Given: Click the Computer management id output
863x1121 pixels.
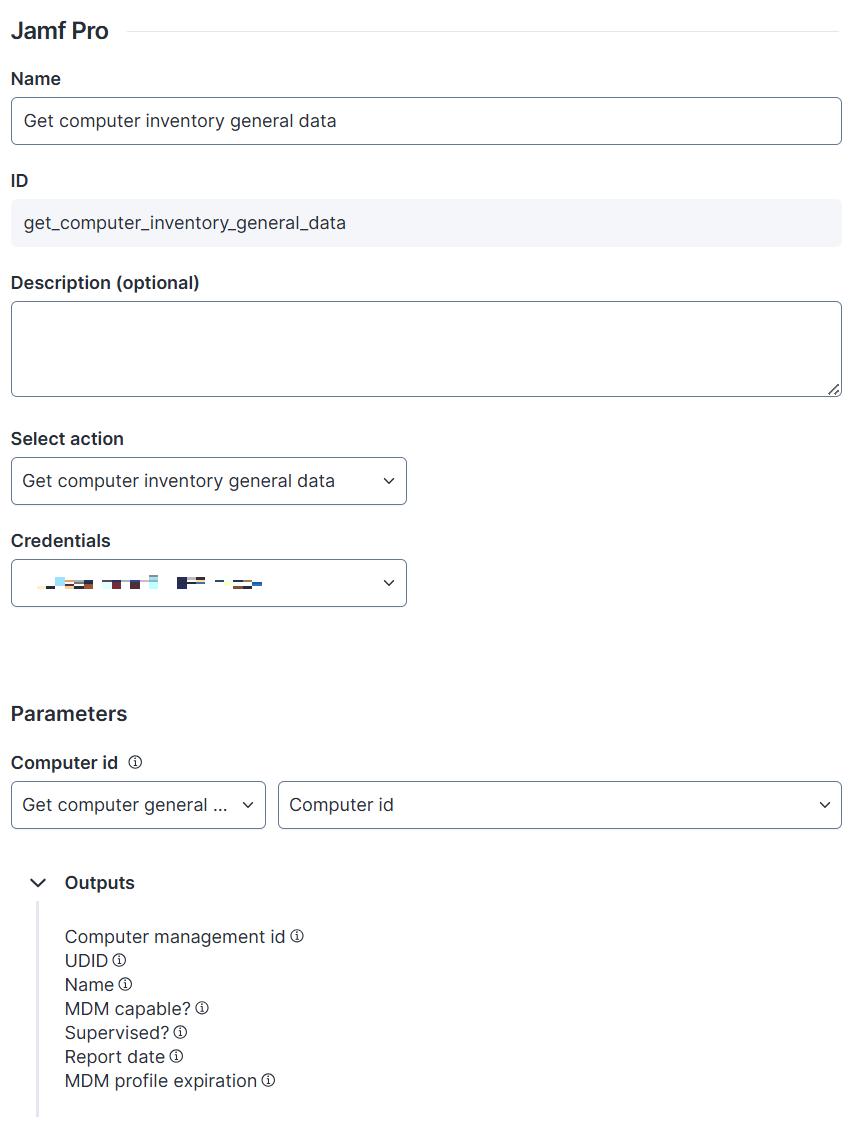Looking at the screenshot, I should tap(175, 937).
